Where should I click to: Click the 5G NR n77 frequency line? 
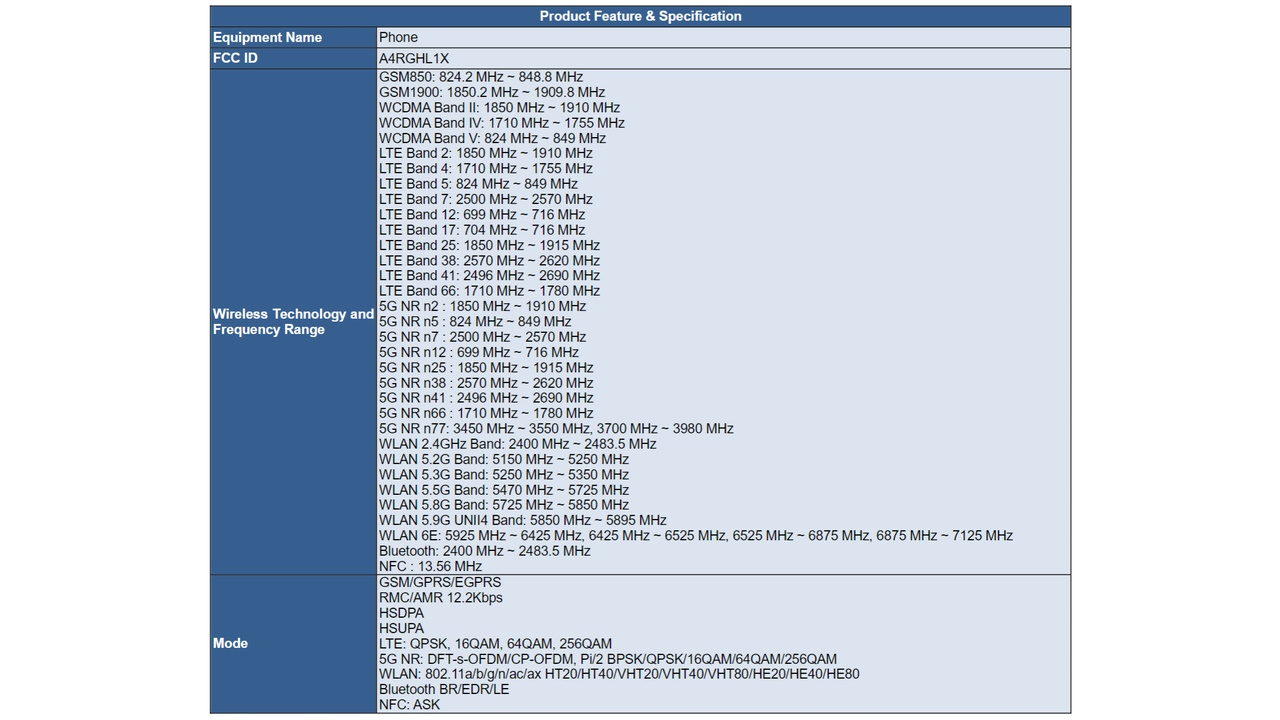[556, 428]
